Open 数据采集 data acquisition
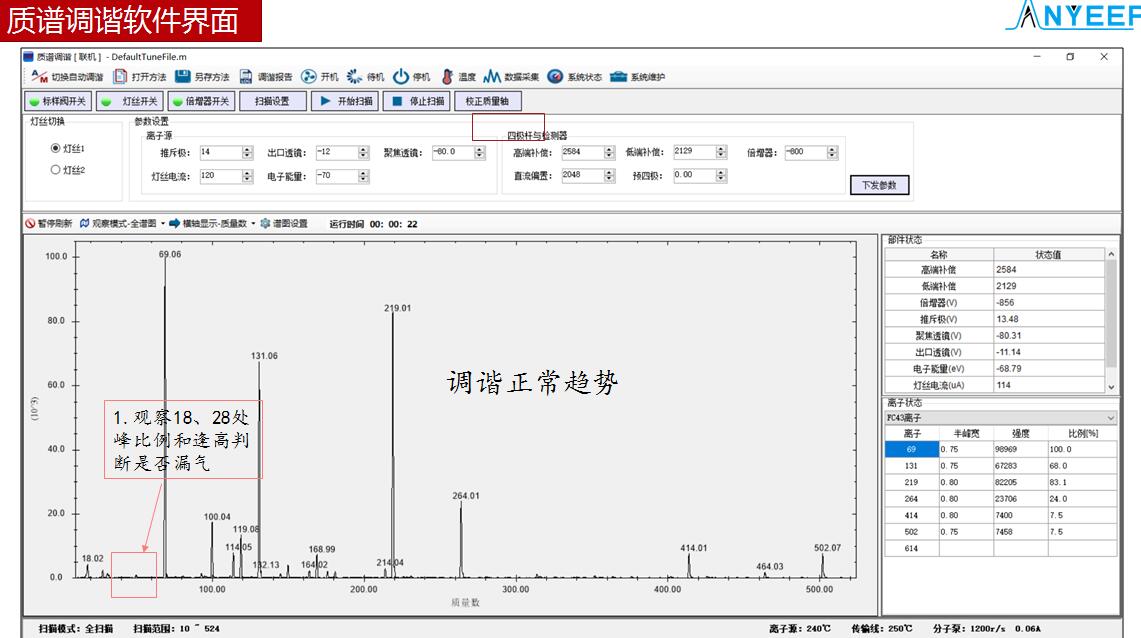Screen dimensions: 1141x638 point(492,77)
